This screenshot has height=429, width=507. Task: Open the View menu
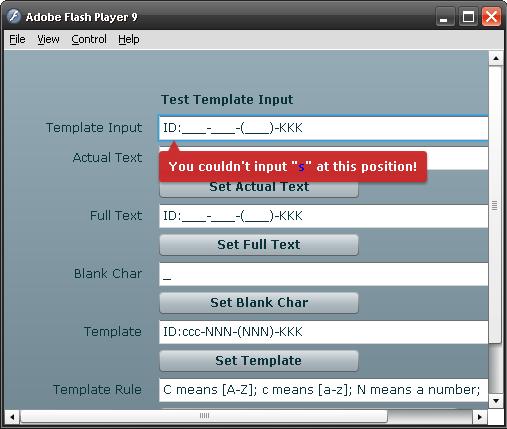tap(48, 39)
